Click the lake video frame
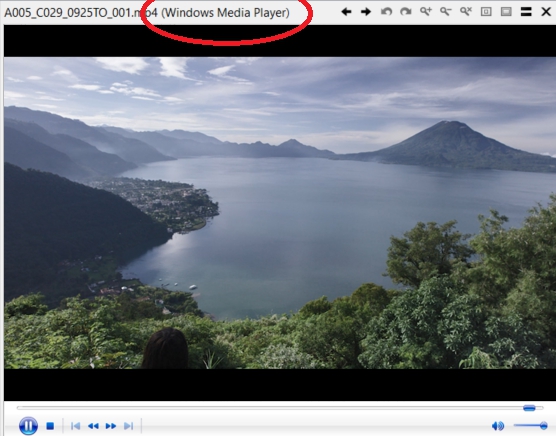 click(280, 213)
